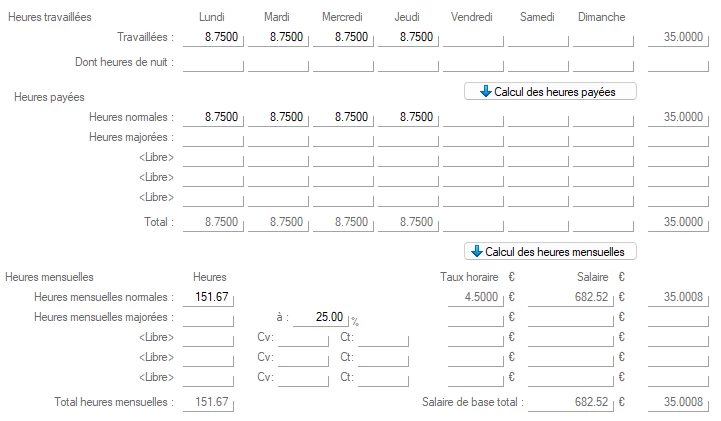Image resolution: width=721 pixels, height=421 pixels.
Task: Select the Jeudi Heures normales field
Action: coord(407,117)
